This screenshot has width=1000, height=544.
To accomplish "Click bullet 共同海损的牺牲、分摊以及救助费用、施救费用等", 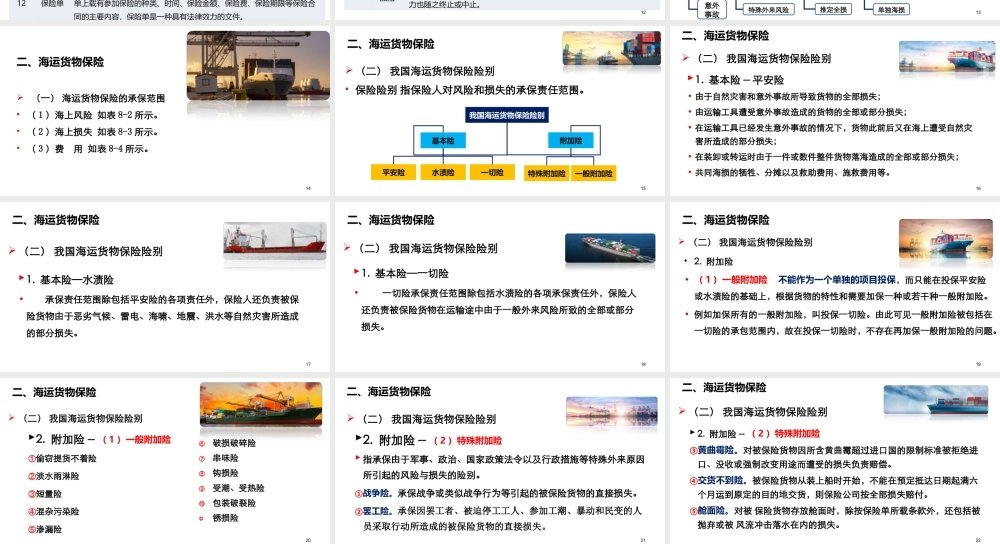I will (793, 172).
